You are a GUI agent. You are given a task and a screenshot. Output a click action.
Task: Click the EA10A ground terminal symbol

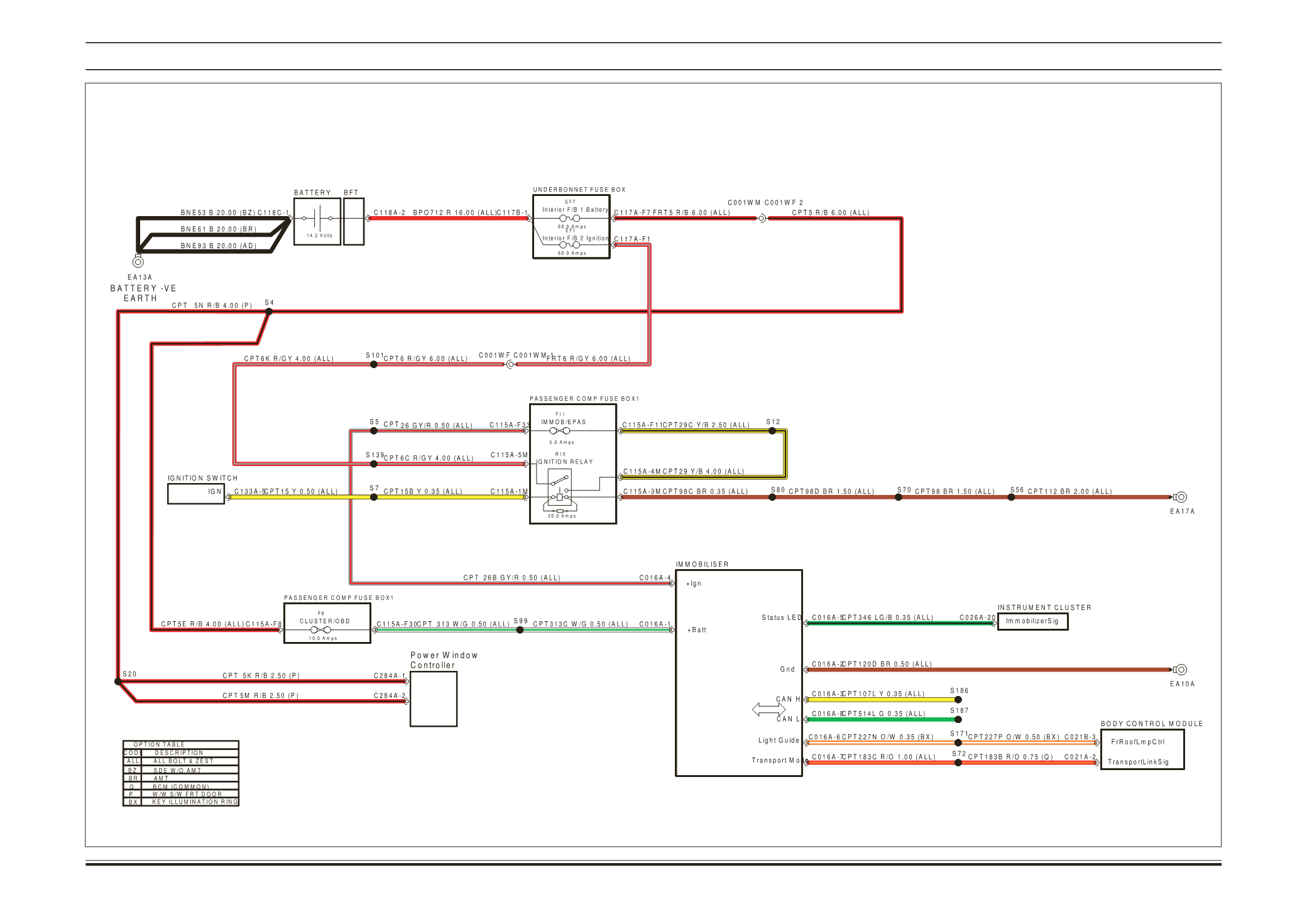click(x=1181, y=670)
